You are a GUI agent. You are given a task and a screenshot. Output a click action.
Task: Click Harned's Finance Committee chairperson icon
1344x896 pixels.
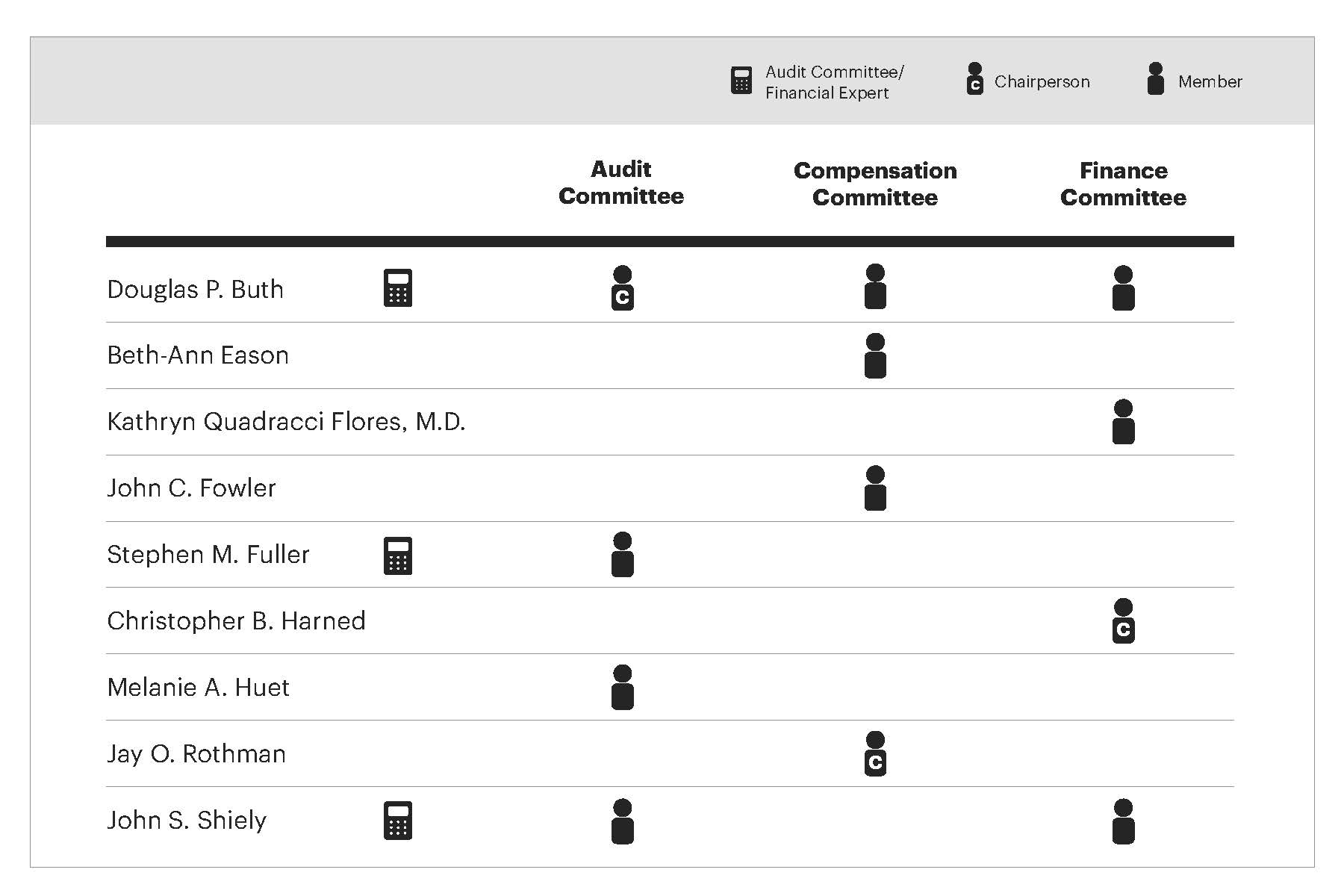click(x=1123, y=621)
